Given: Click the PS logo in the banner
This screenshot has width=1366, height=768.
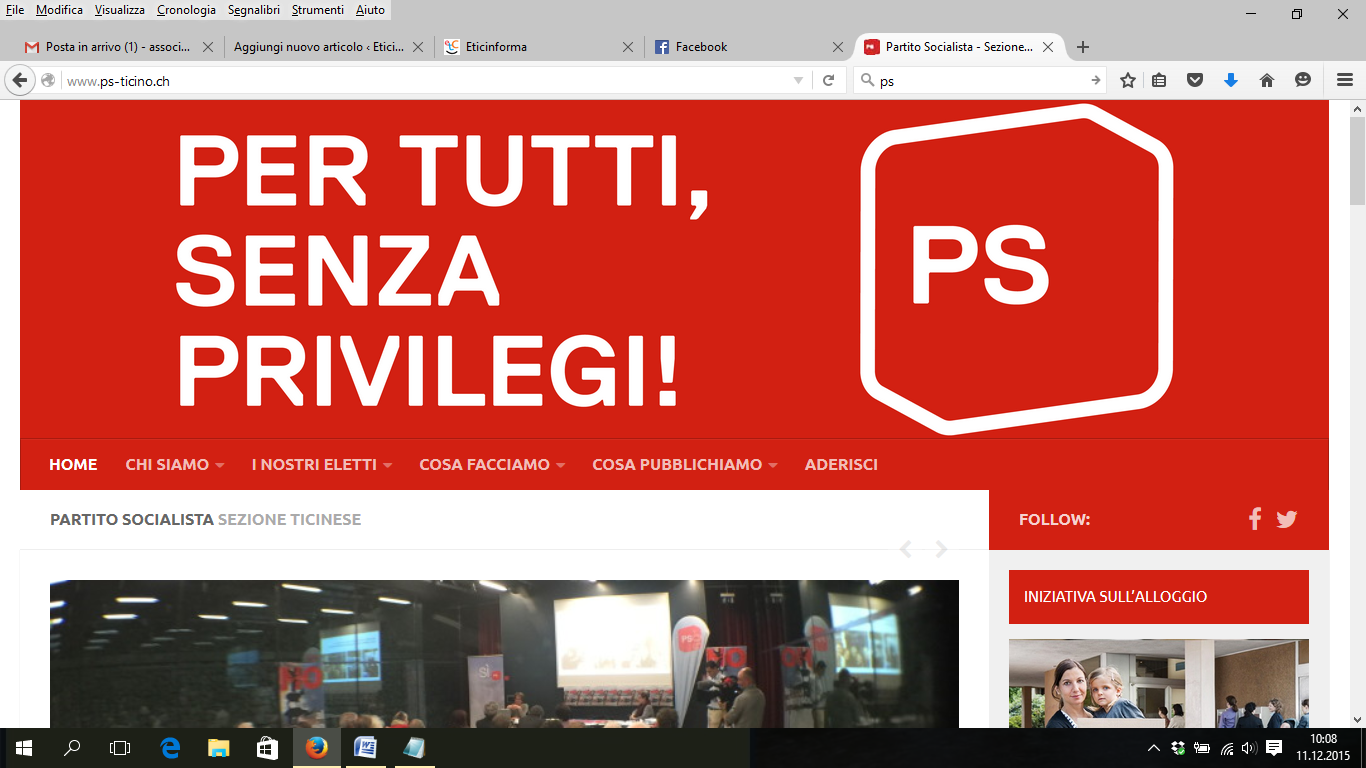Looking at the screenshot, I should [x=1016, y=269].
